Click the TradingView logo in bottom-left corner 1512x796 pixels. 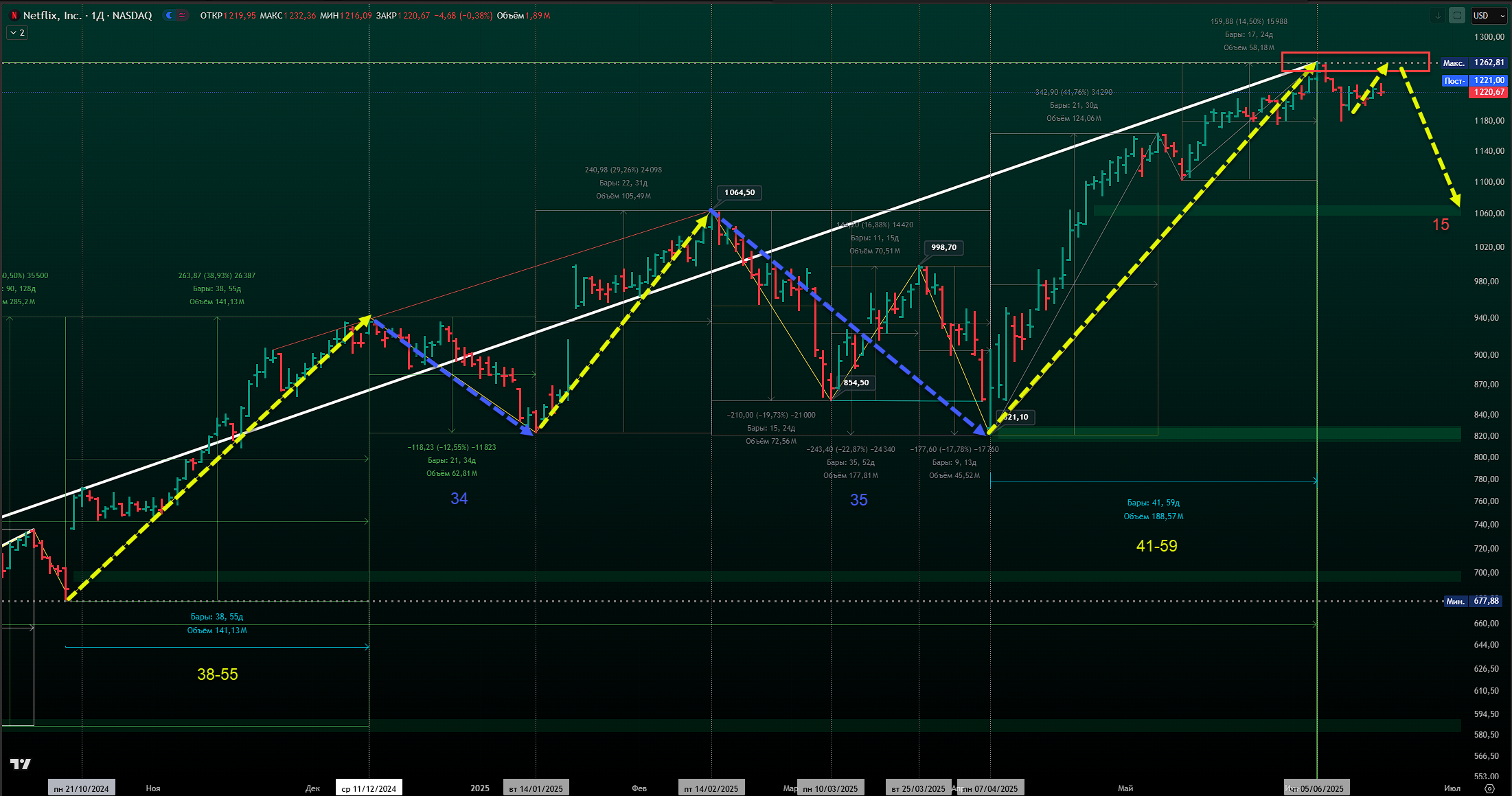21,764
